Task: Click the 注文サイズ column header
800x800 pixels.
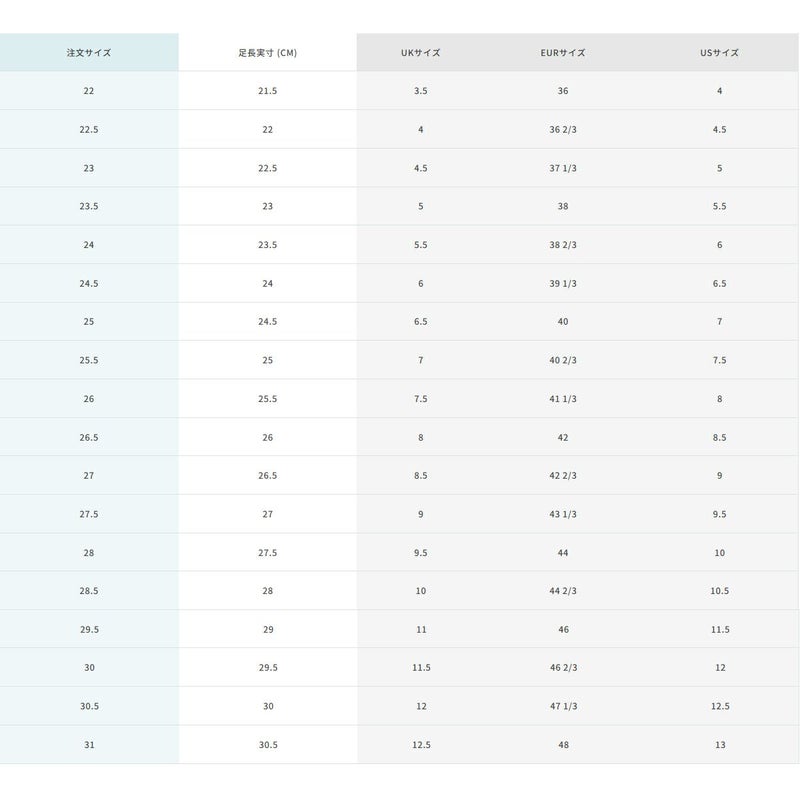Action: coord(89,53)
